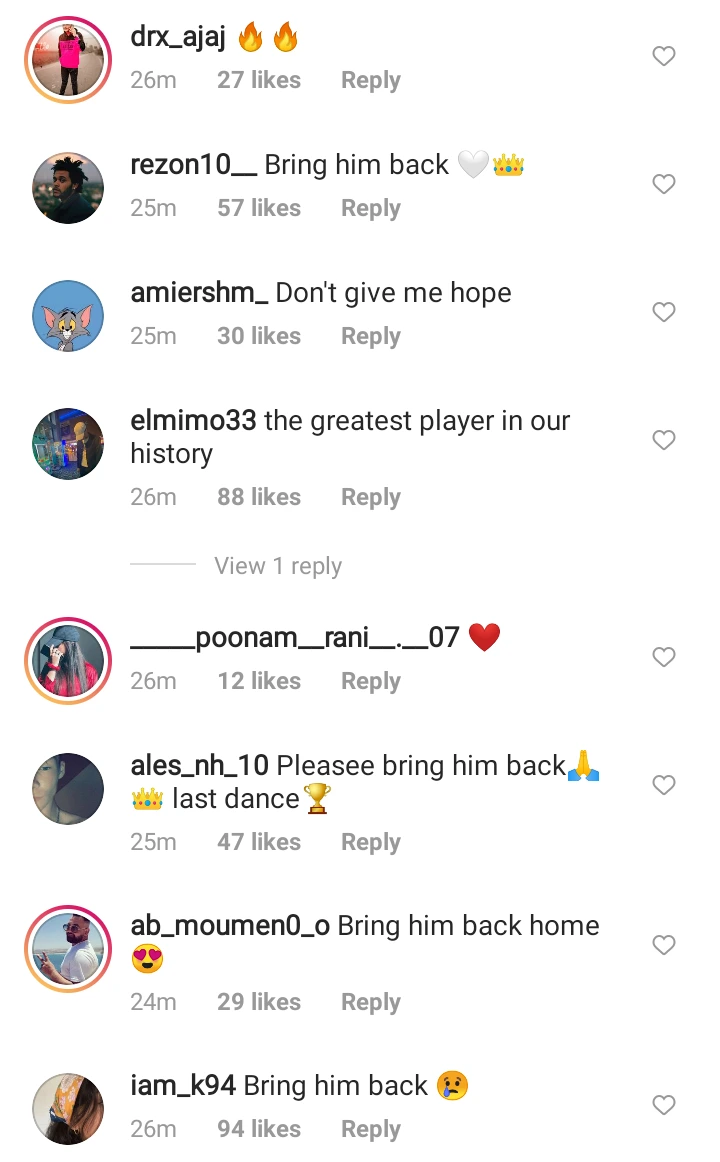View ab_moumen0_o's story avatar
This screenshot has height=1162, width=720.
(68, 949)
